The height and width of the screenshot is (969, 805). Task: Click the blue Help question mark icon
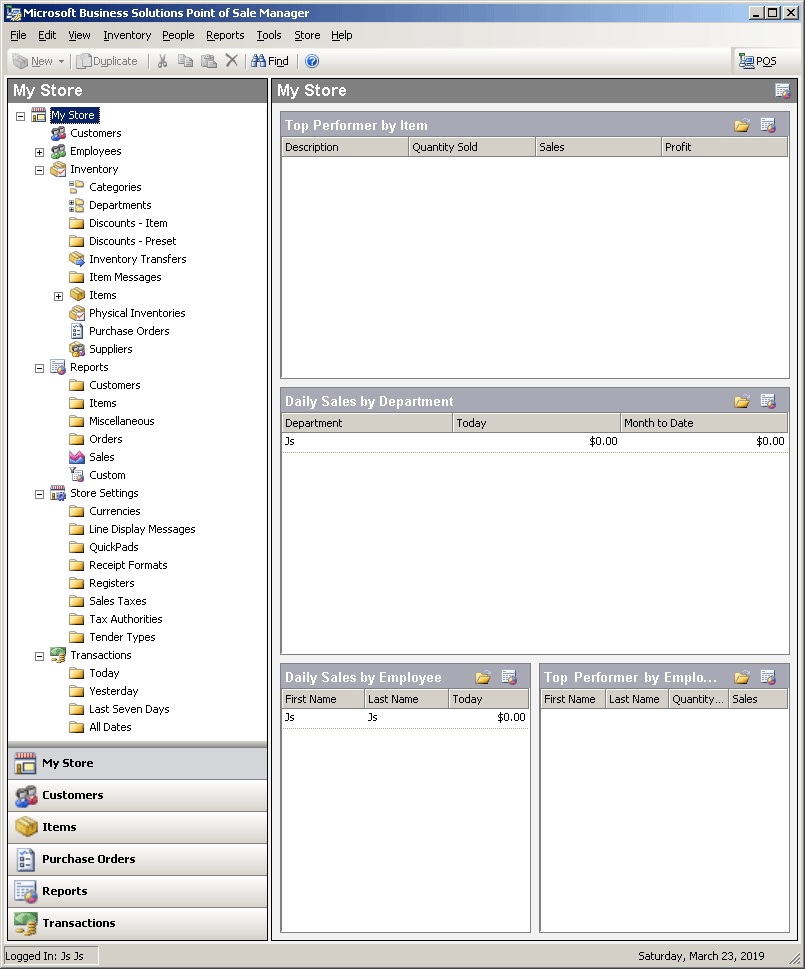(312, 61)
